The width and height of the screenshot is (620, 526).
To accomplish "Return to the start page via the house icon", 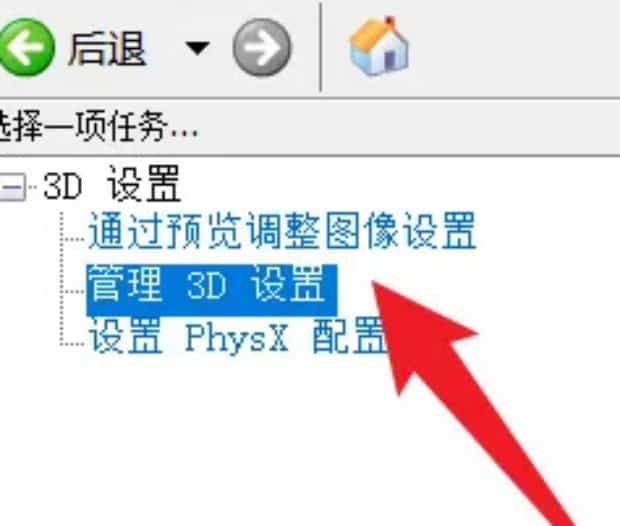I will 379,46.
